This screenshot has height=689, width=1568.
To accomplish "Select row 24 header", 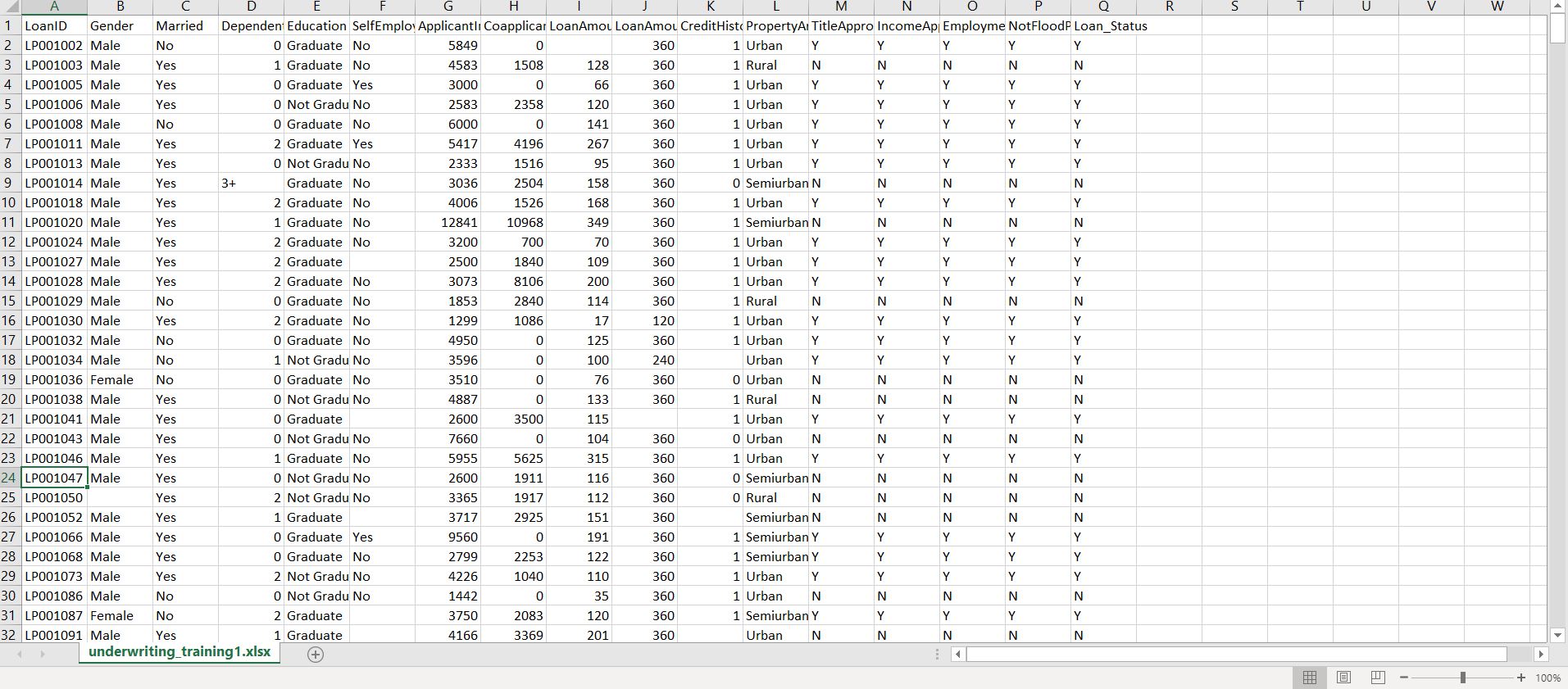I will click(x=10, y=478).
